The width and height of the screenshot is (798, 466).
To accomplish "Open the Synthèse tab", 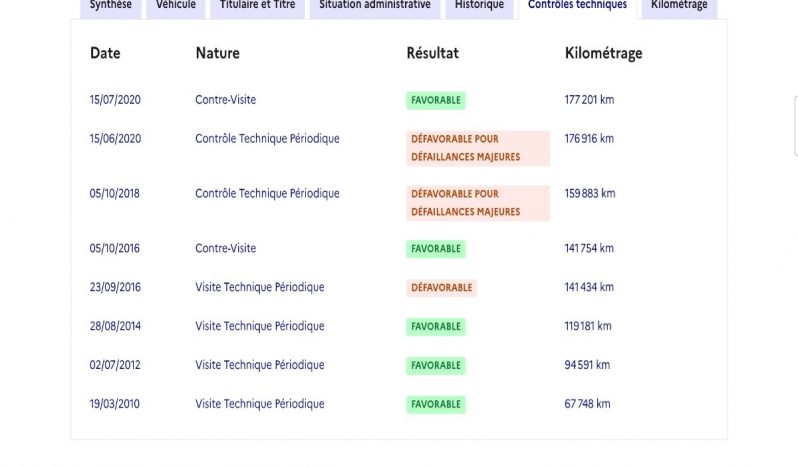I will click(110, 8).
